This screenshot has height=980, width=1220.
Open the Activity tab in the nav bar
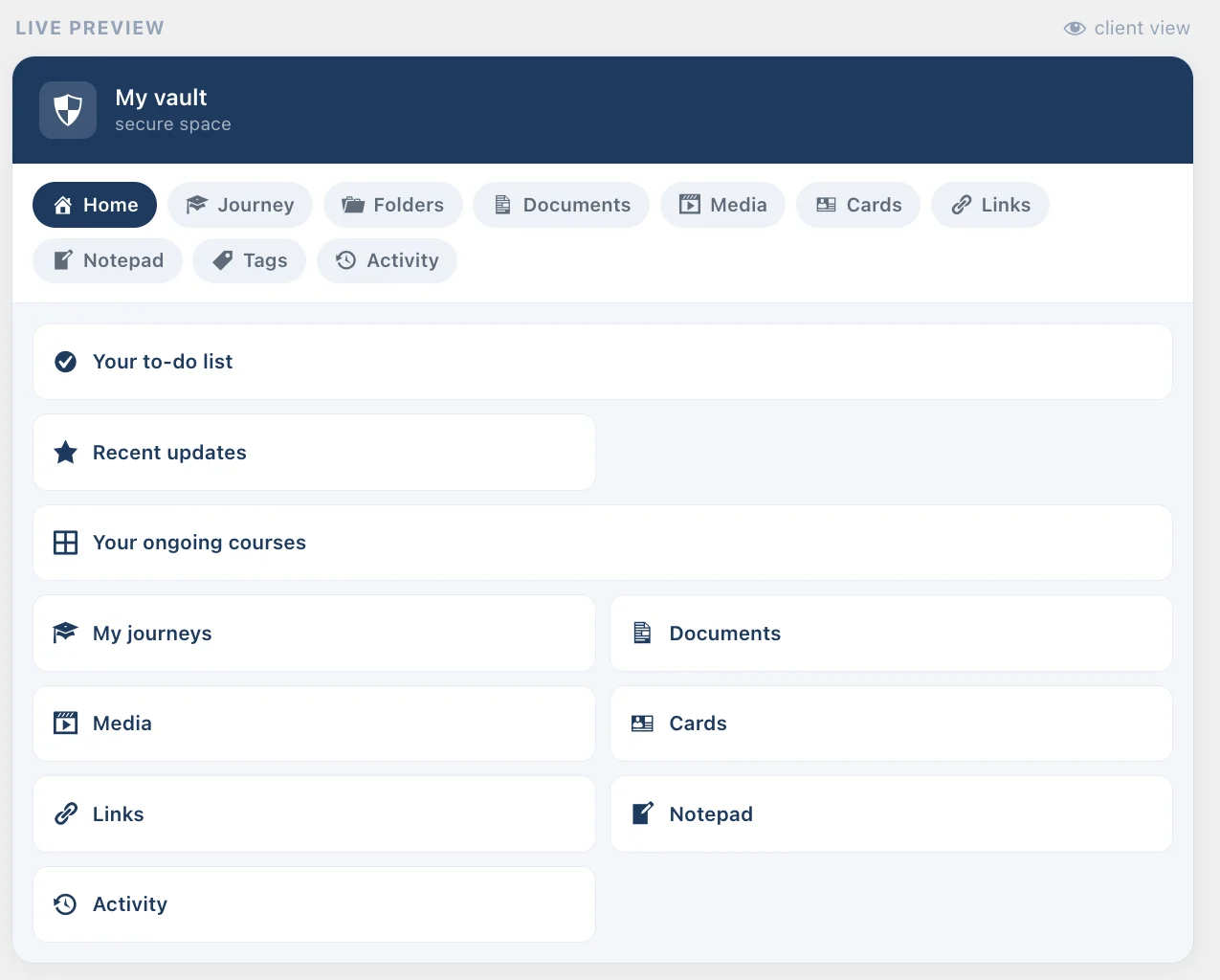click(x=387, y=260)
